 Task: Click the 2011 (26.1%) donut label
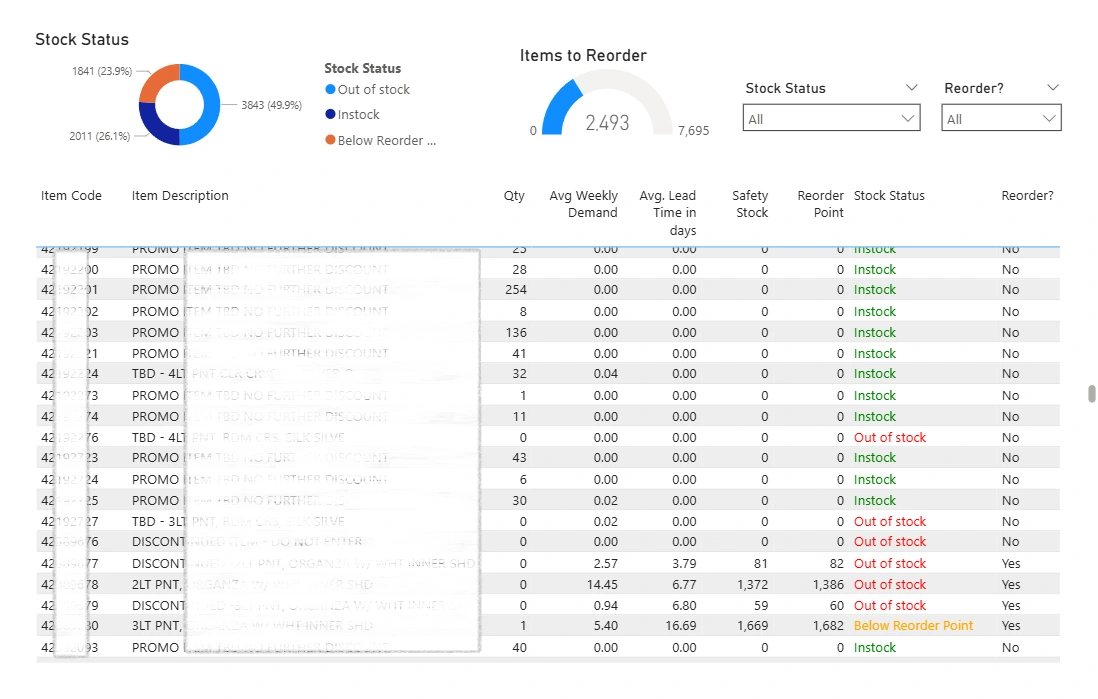[x=99, y=136]
